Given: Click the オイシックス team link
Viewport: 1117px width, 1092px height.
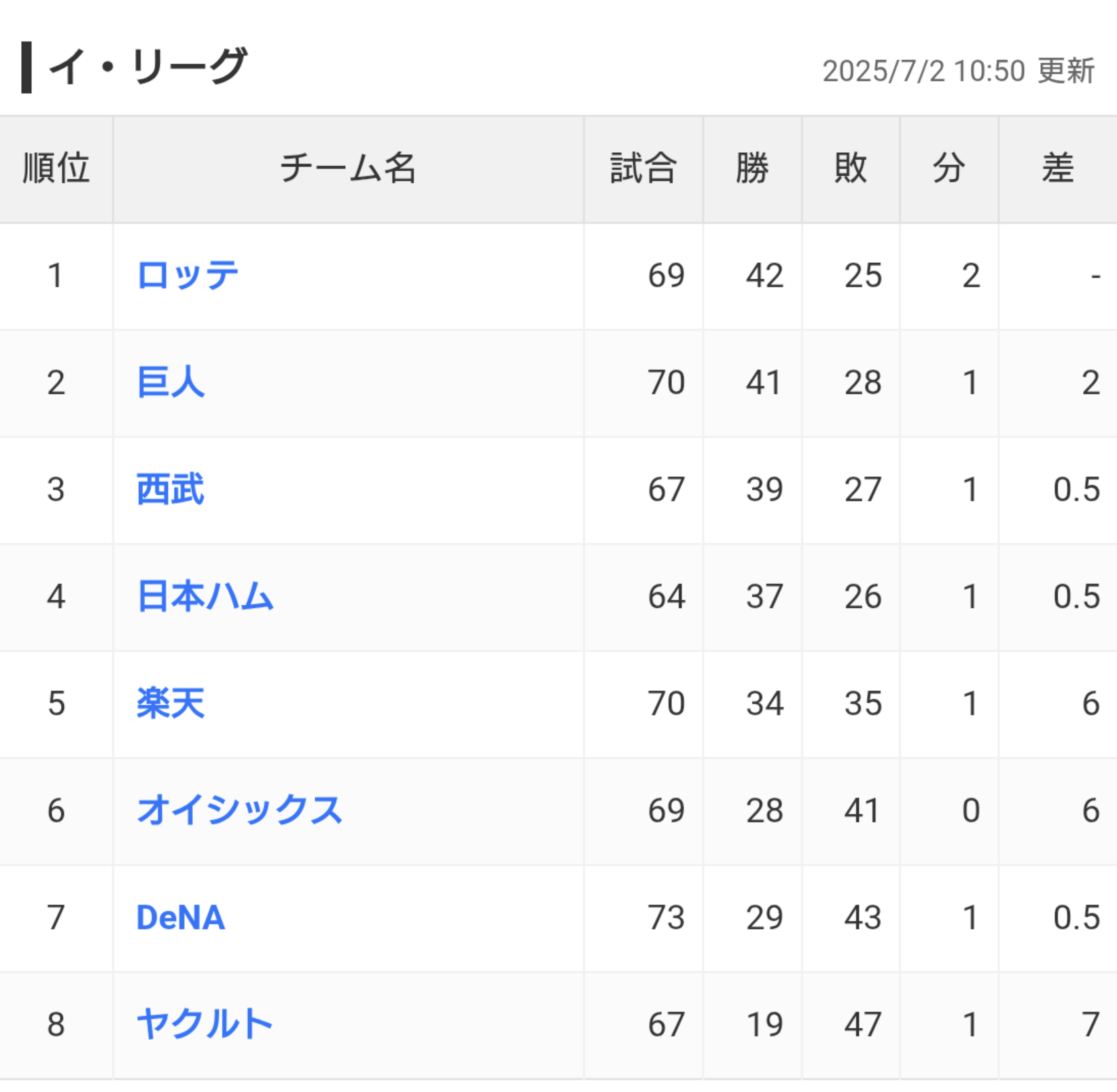Looking at the screenshot, I should coord(239,811).
